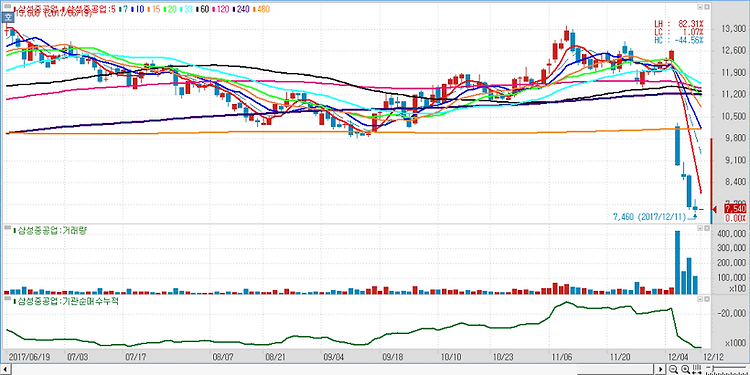750x375 pixels.
Task: Click the HC -44.56% readout
Action: coord(678,40)
